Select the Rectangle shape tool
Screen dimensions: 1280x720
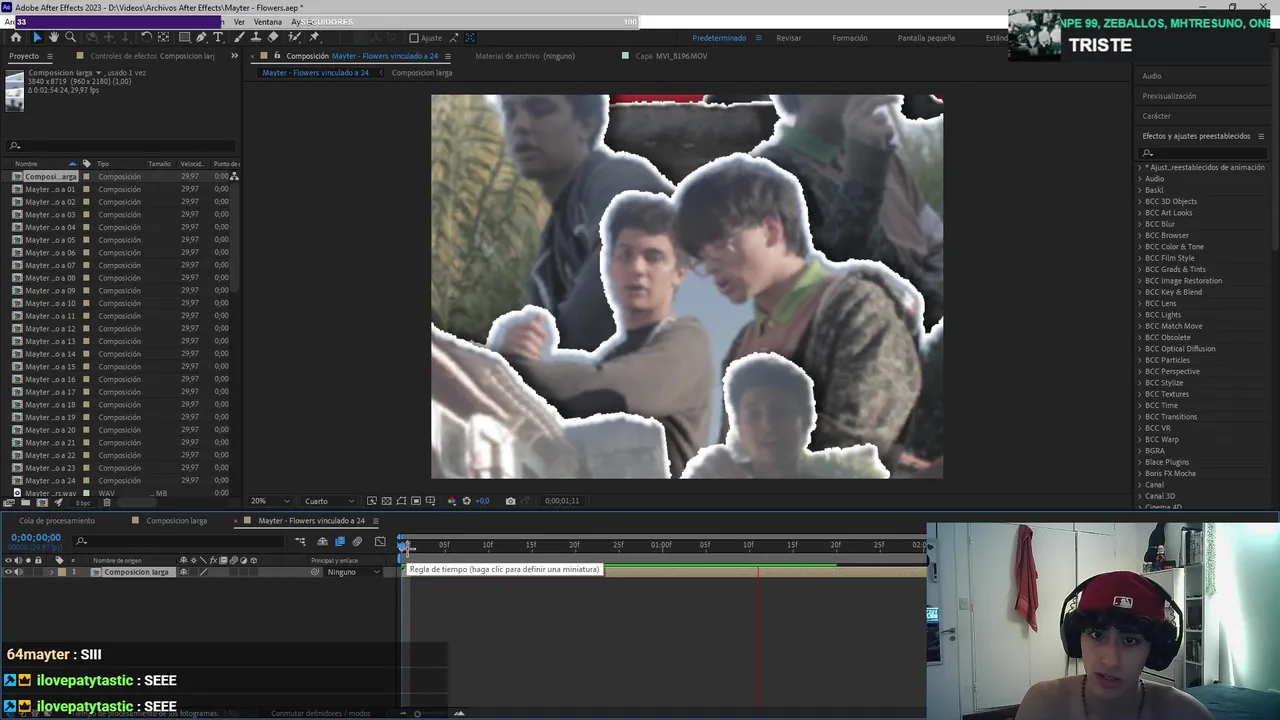click(x=184, y=37)
